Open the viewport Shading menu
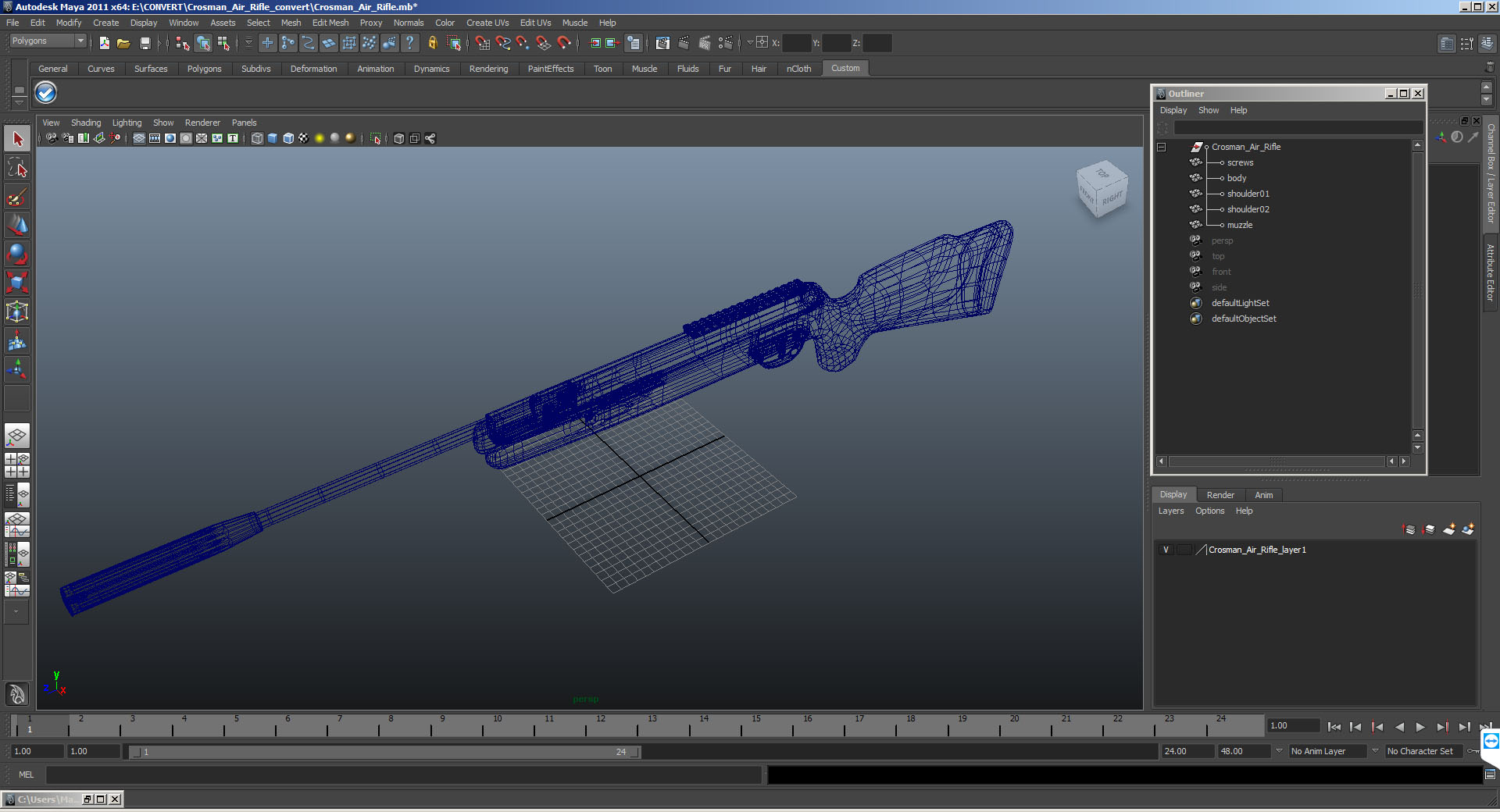 86,123
